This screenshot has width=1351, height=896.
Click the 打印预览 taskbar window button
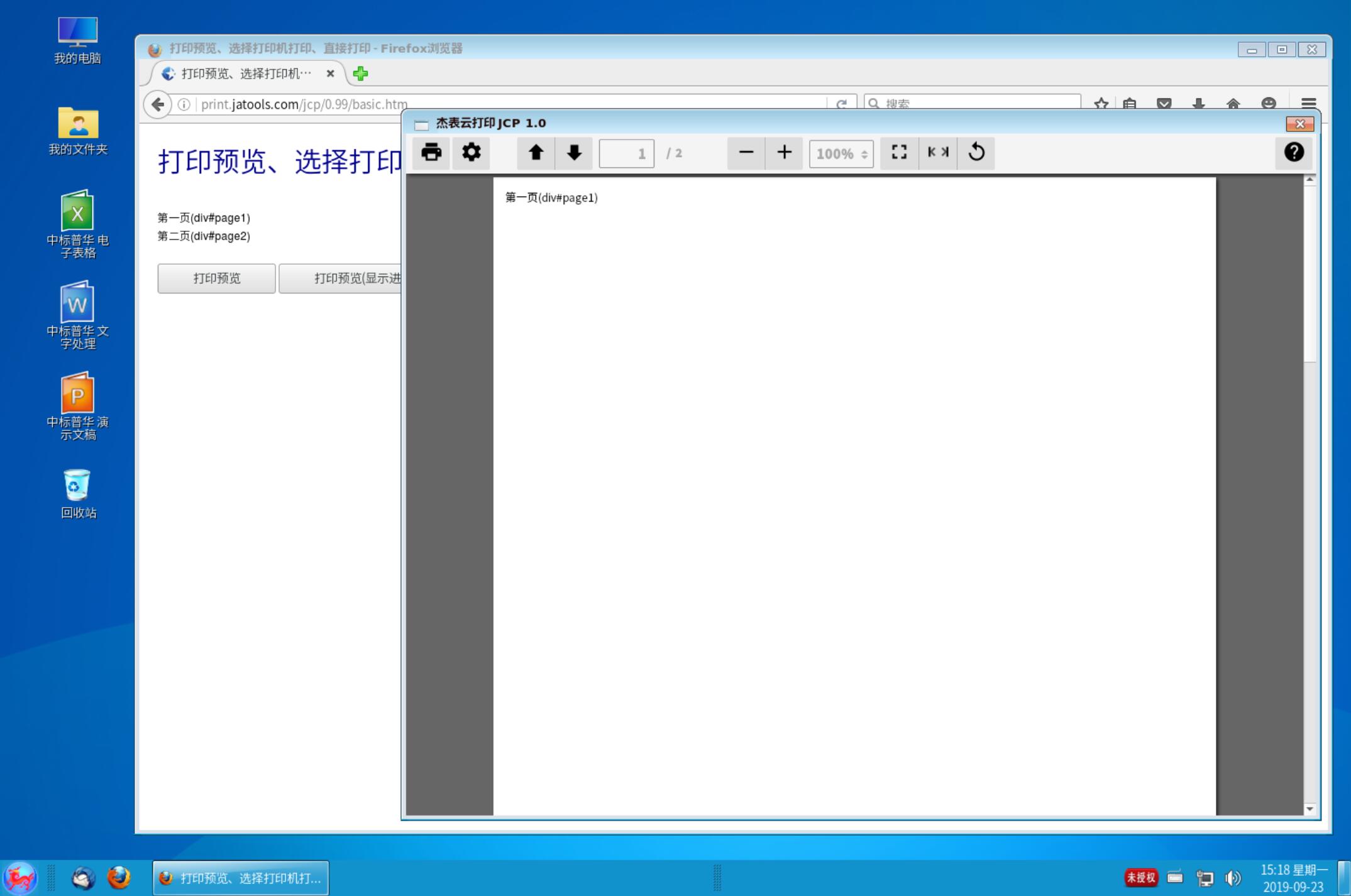tap(241, 878)
